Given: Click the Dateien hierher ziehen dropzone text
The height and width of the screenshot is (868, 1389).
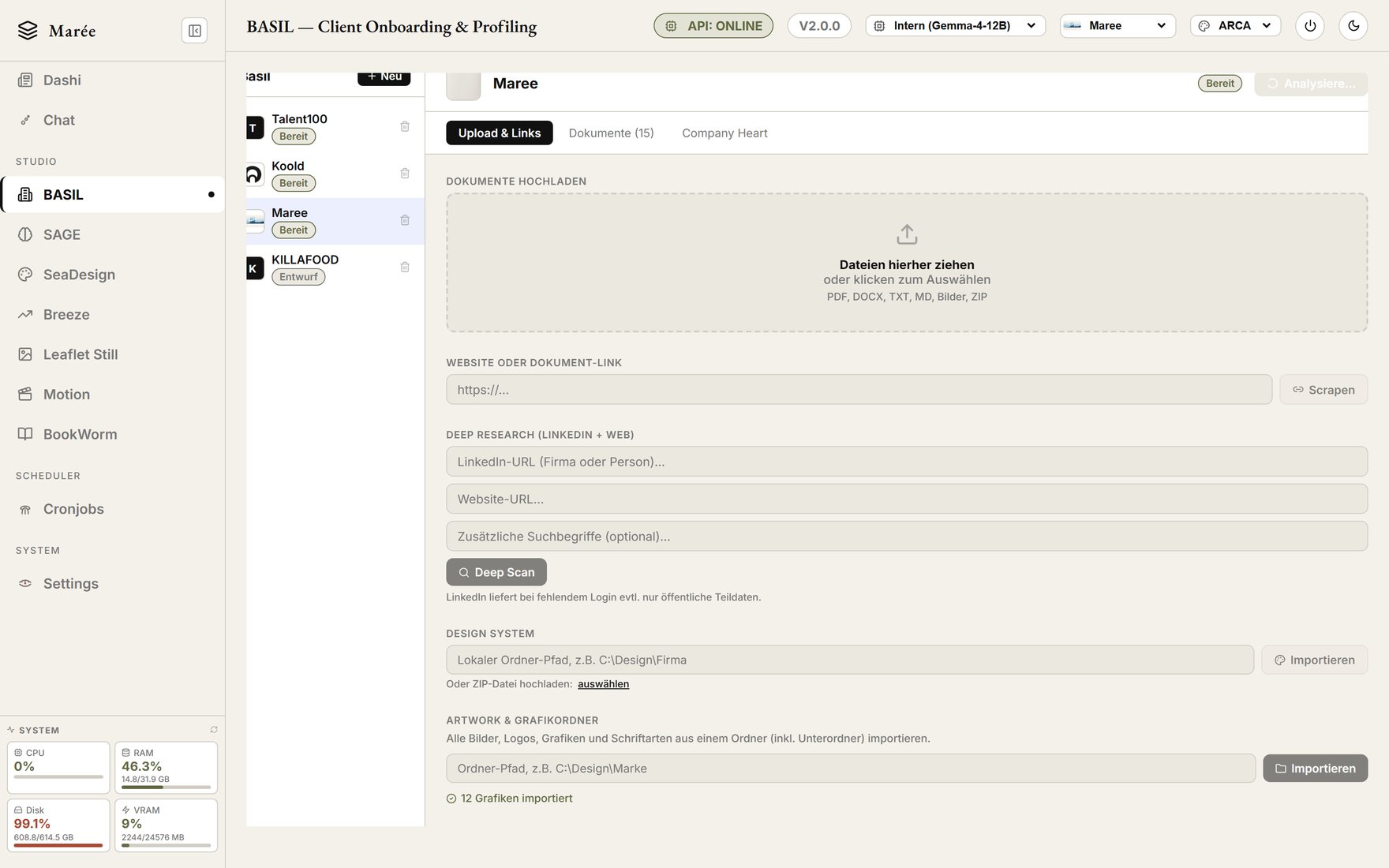Looking at the screenshot, I should 907,265.
